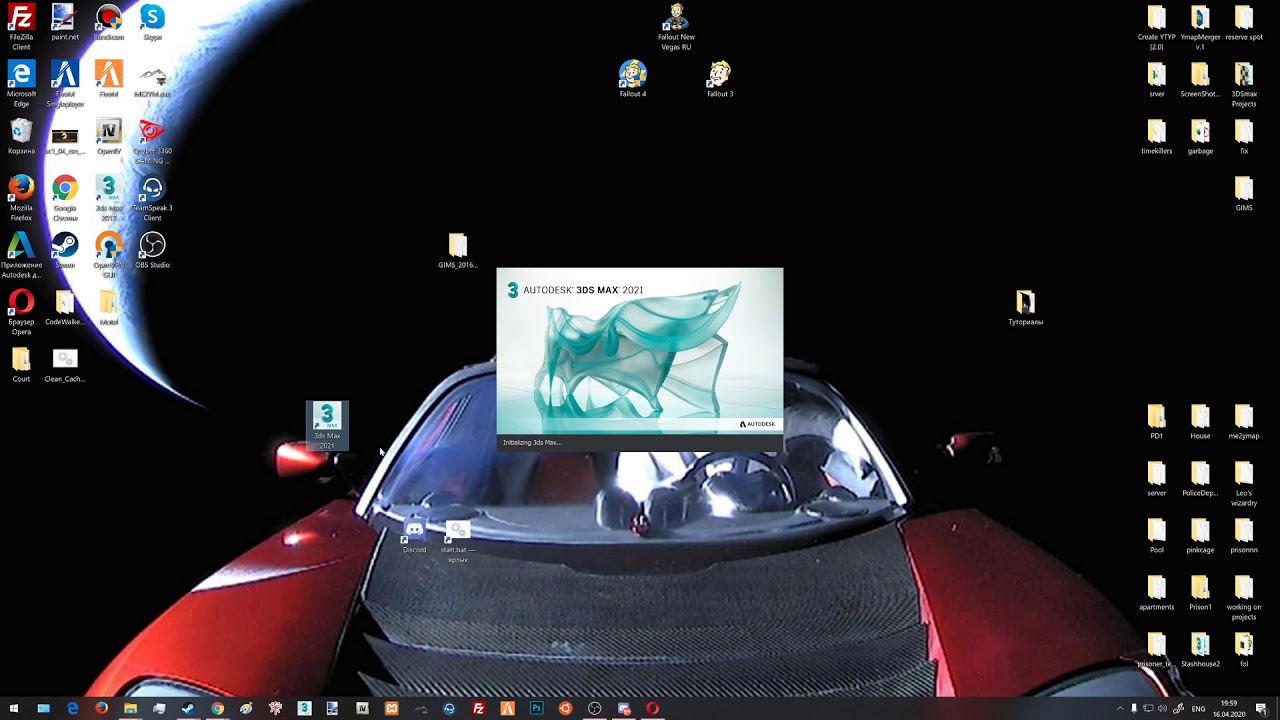Switch to 3ds Max in the taskbar
This screenshot has width=1280, height=720.
point(304,708)
